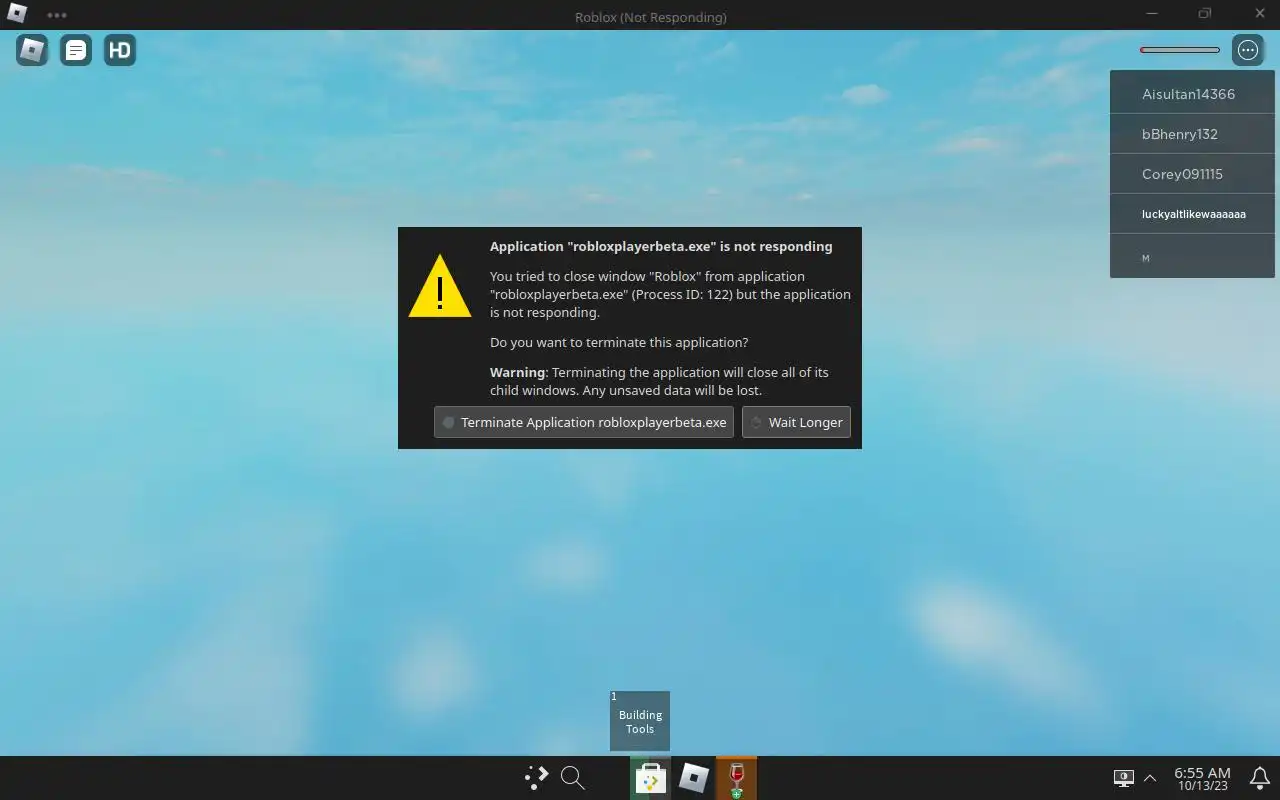This screenshot has width=1280, height=800.
Task: Open the notifications bell
Action: click(1260, 778)
